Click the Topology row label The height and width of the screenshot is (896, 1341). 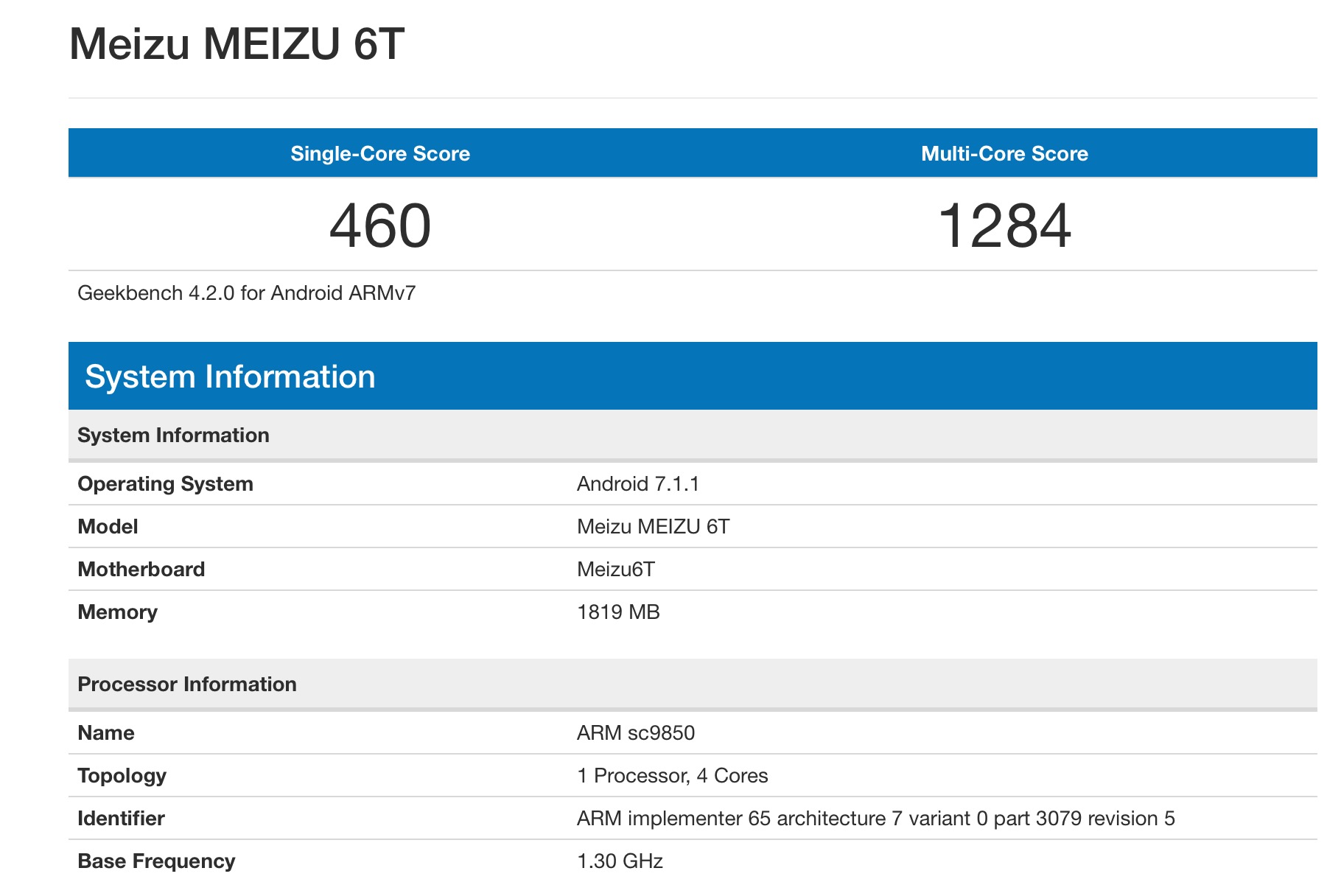pos(122,776)
